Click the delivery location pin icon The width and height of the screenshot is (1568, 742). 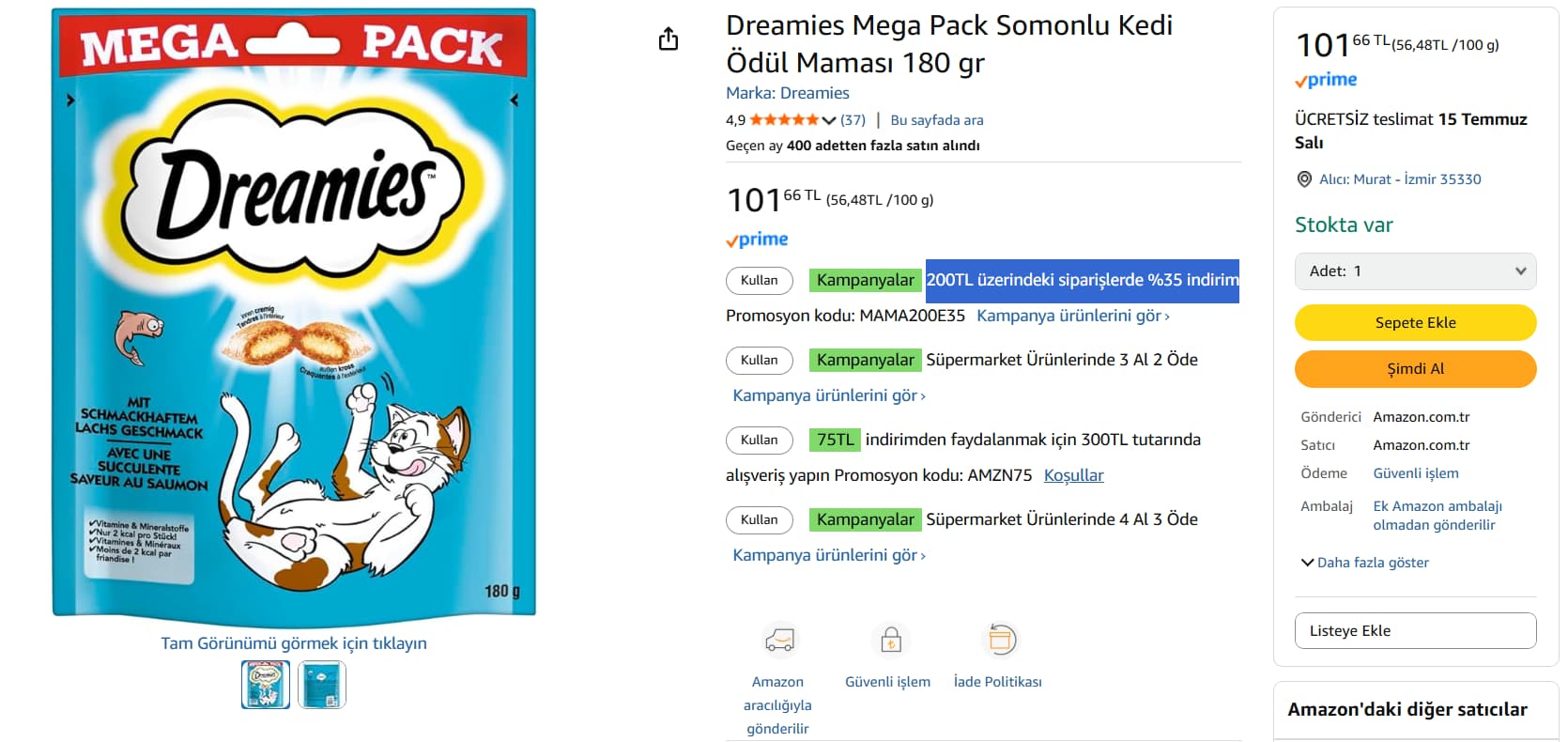click(1304, 179)
